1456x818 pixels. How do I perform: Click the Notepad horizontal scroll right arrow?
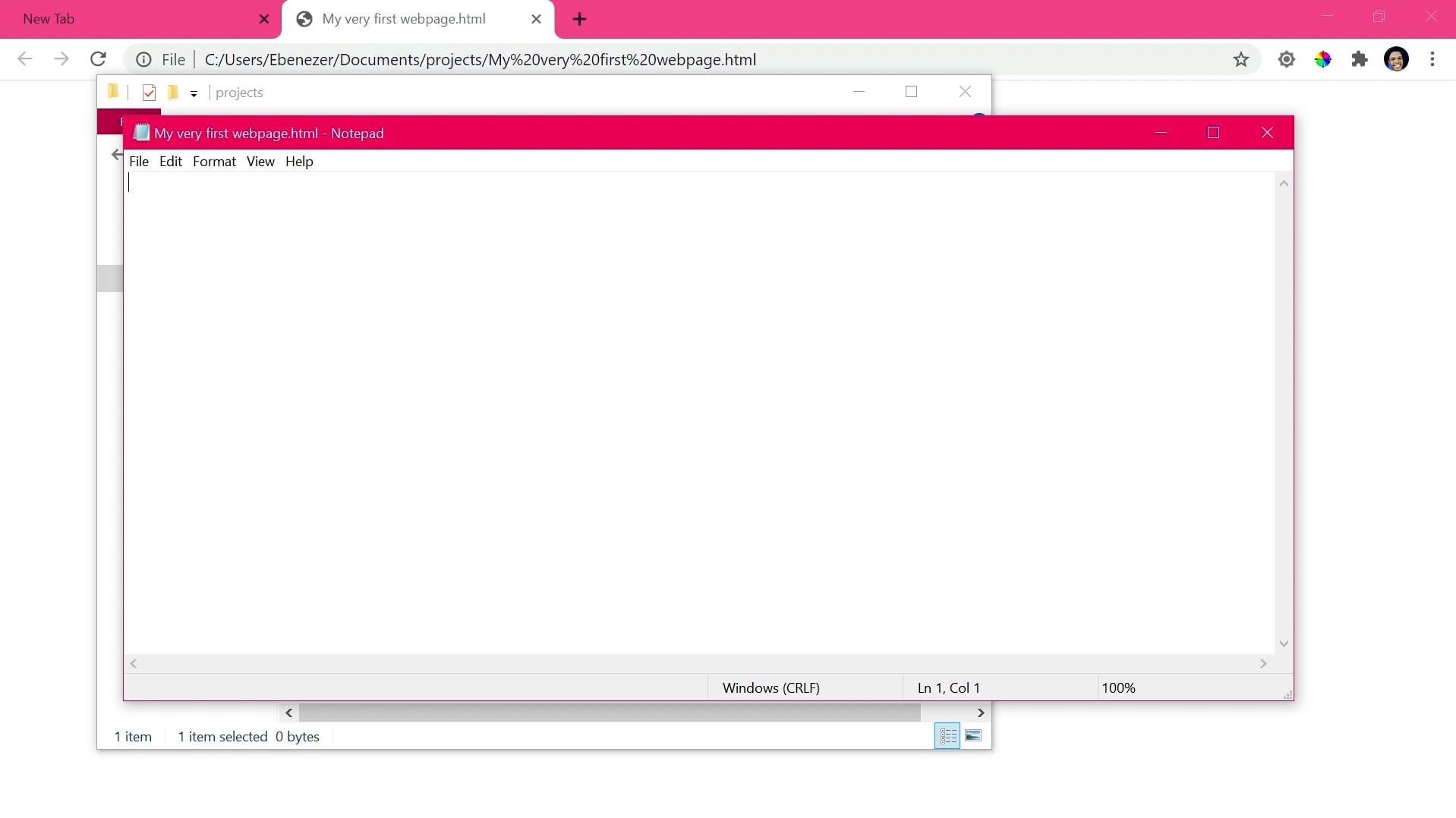pos(1263,663)
